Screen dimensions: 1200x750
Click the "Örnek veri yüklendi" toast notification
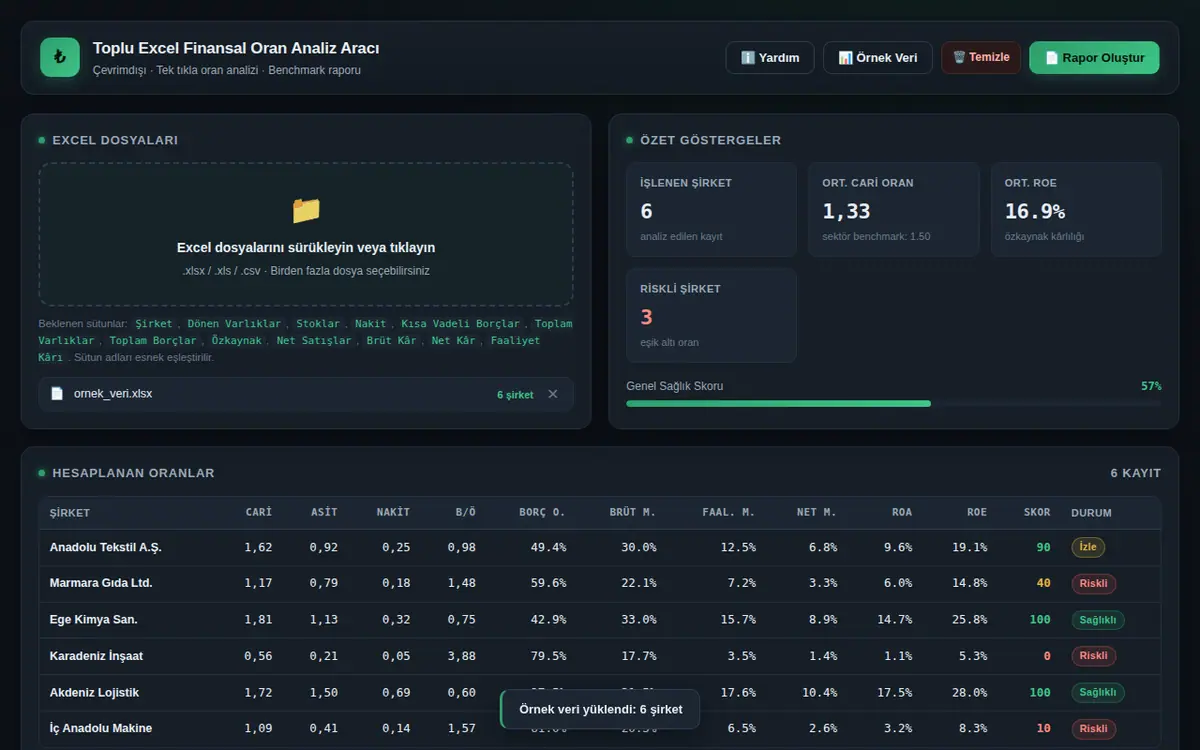[x=600, y=709]
